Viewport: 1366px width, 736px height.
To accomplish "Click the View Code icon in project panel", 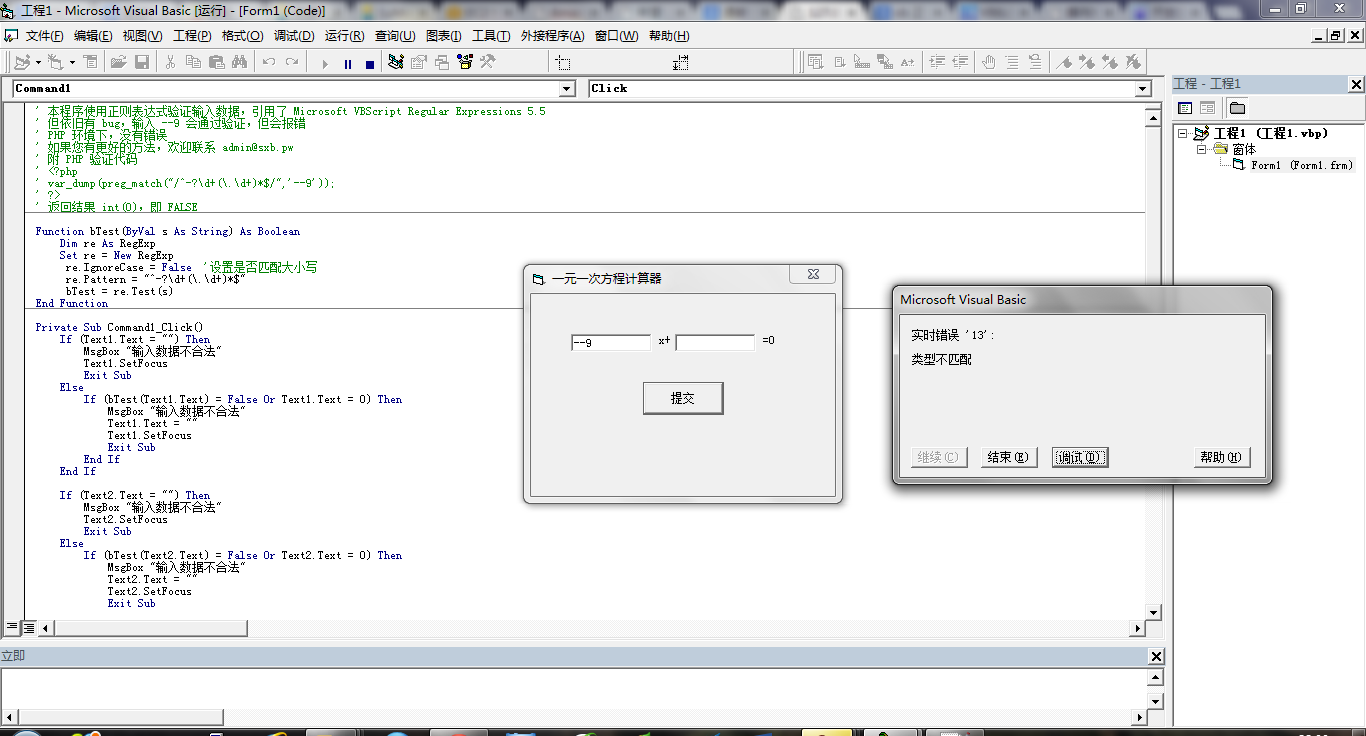I will pyautogui.click(x=1185, y=108).
